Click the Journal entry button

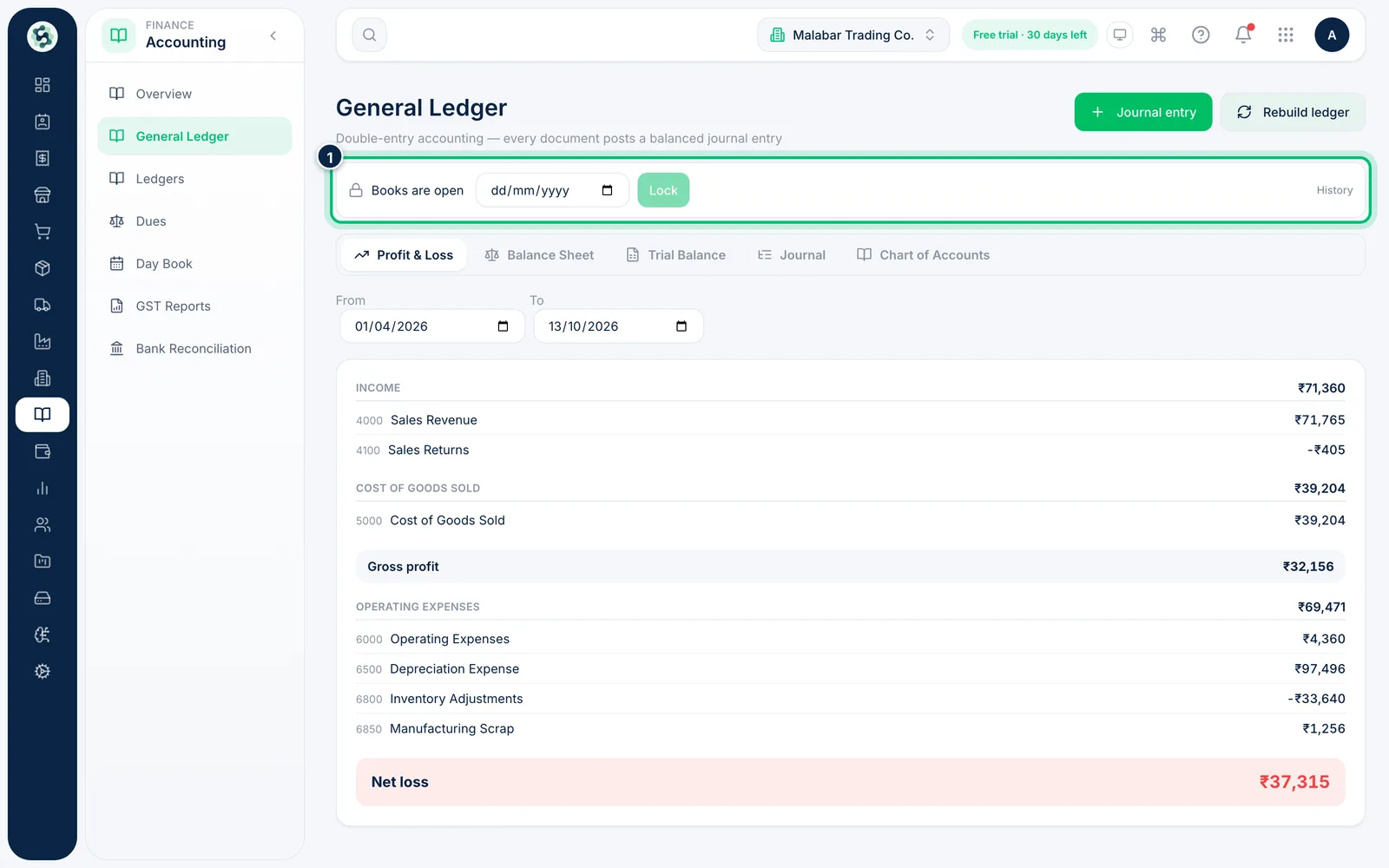pyautogui.click(x=1143, y=112)
